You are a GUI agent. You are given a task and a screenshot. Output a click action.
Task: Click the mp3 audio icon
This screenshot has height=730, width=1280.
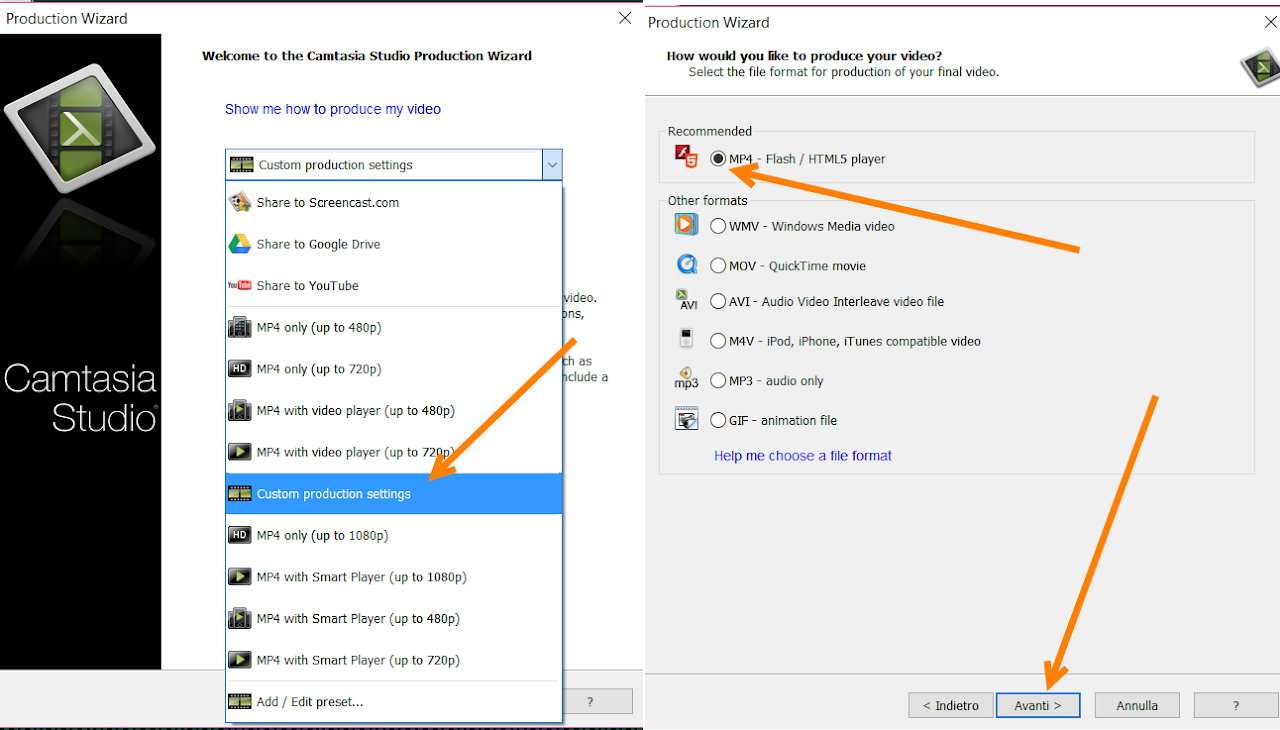[x=686, y=379]
